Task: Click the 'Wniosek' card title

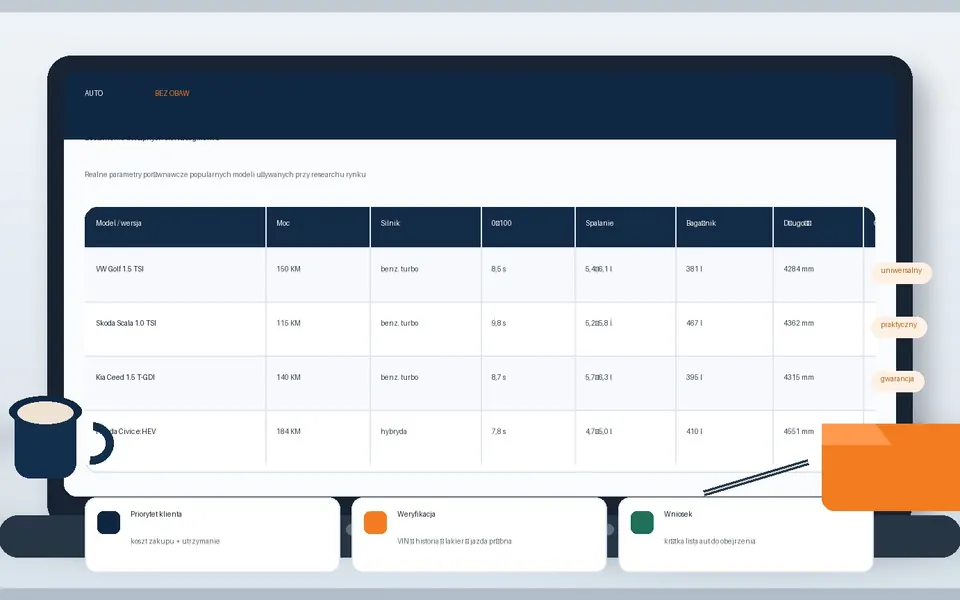Action: (678, 514)
